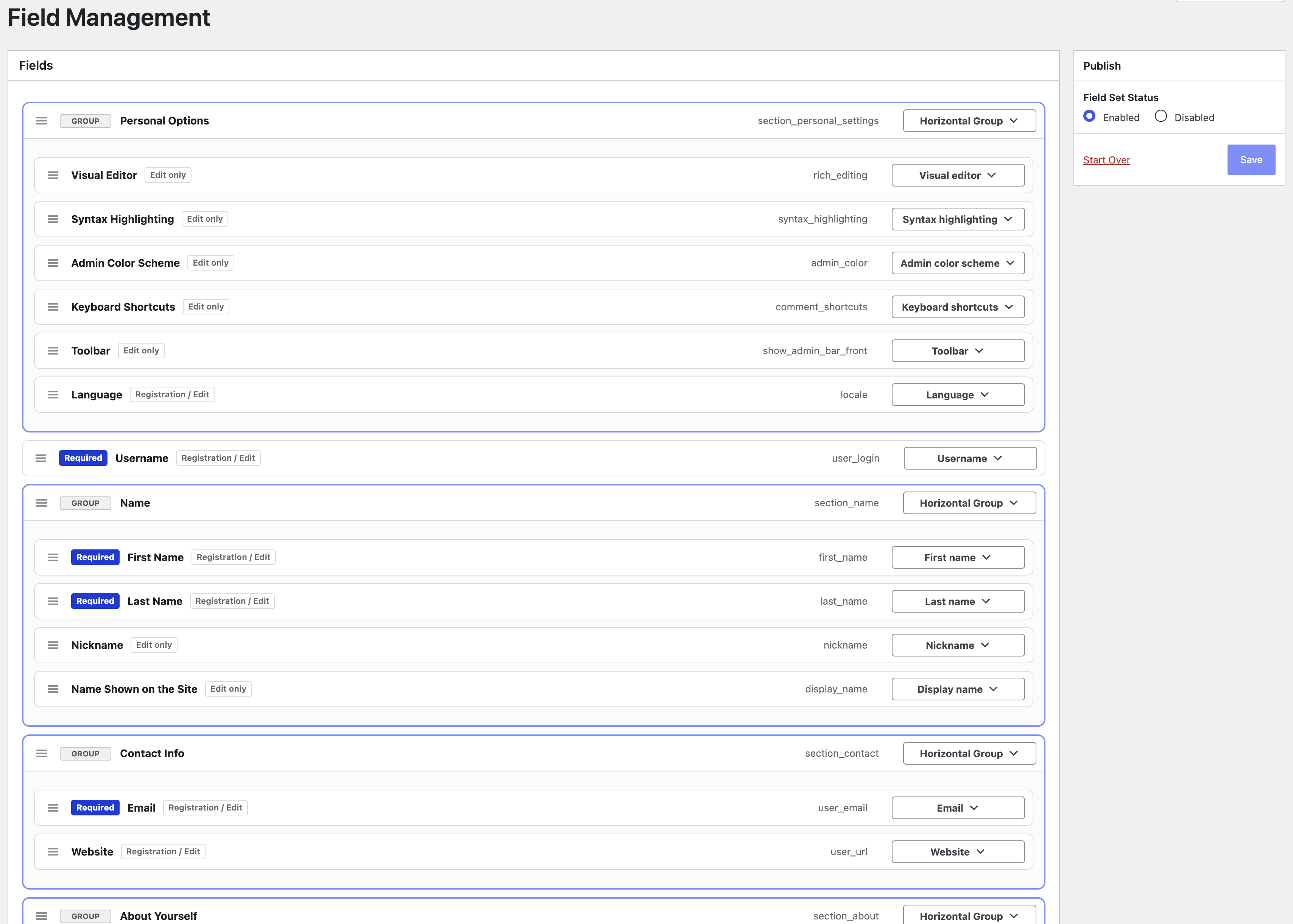1293x924 pixels.
Task: Click the Required badge on First Name
Action: pos(95,557)
